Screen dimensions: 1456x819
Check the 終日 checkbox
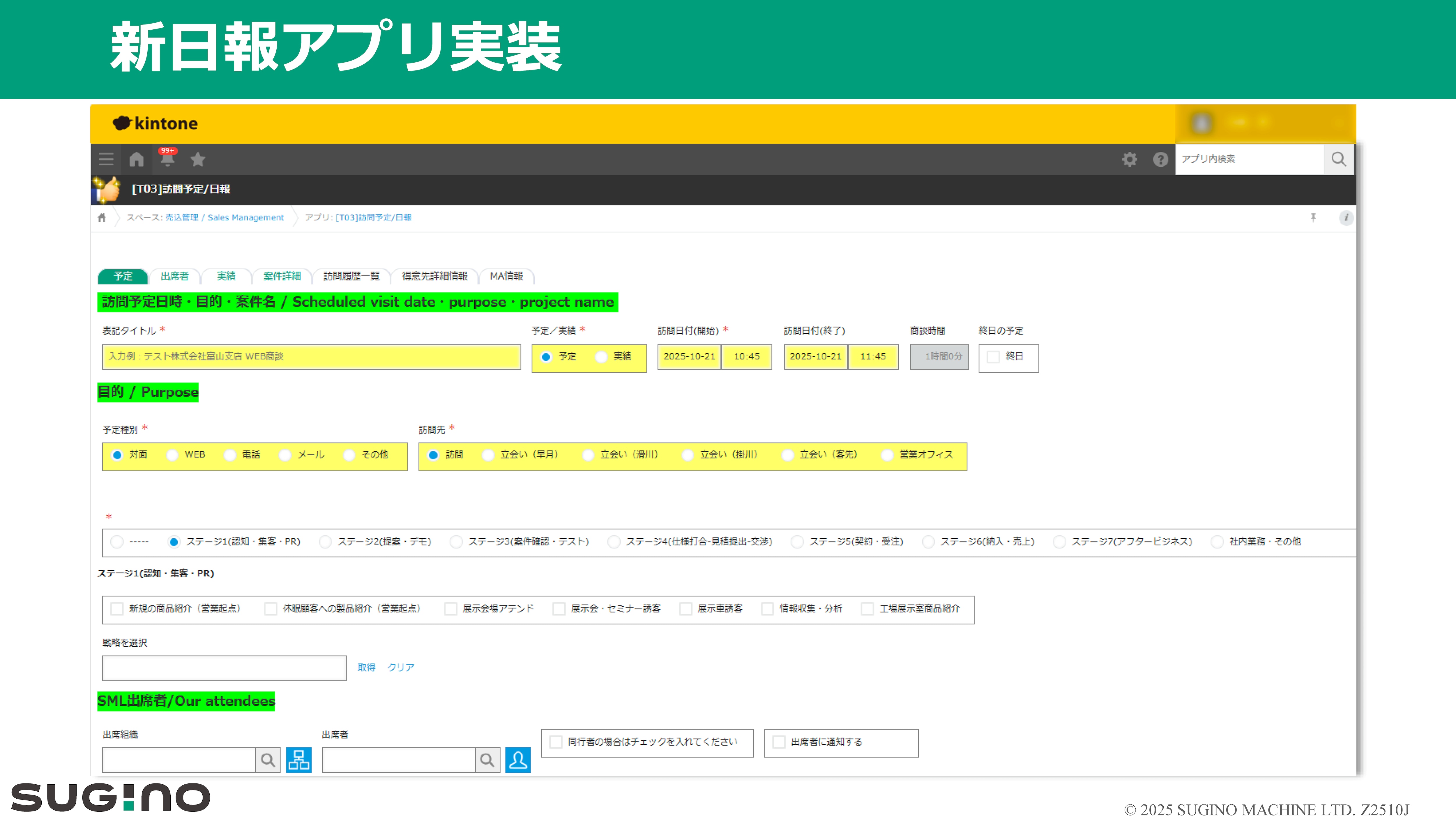tap(993, 357)
